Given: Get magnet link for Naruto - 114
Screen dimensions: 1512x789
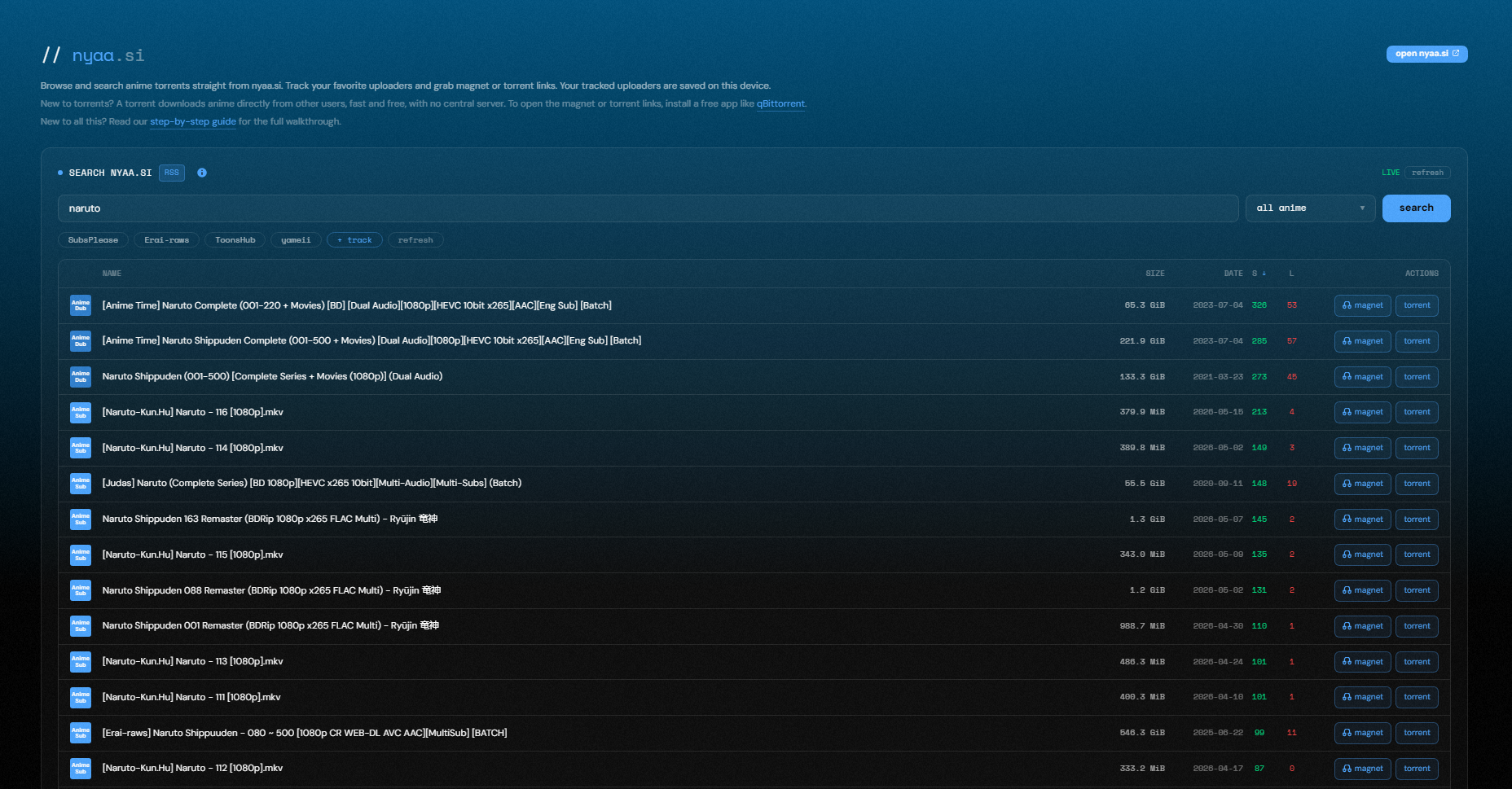Looking at the screenshot, I should [x=1362, y=448].
